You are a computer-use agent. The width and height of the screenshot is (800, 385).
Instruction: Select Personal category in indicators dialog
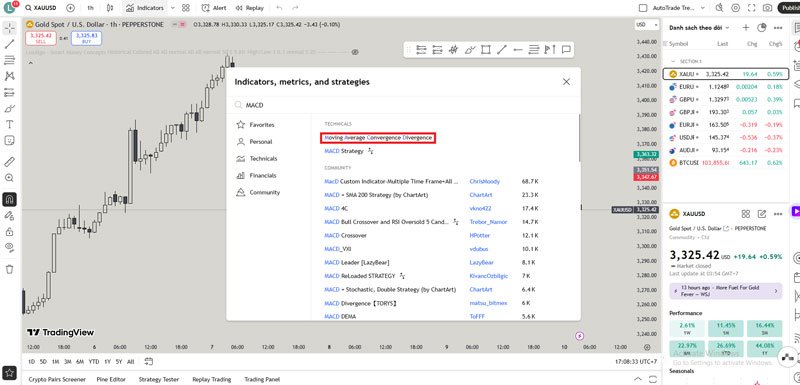261,142
